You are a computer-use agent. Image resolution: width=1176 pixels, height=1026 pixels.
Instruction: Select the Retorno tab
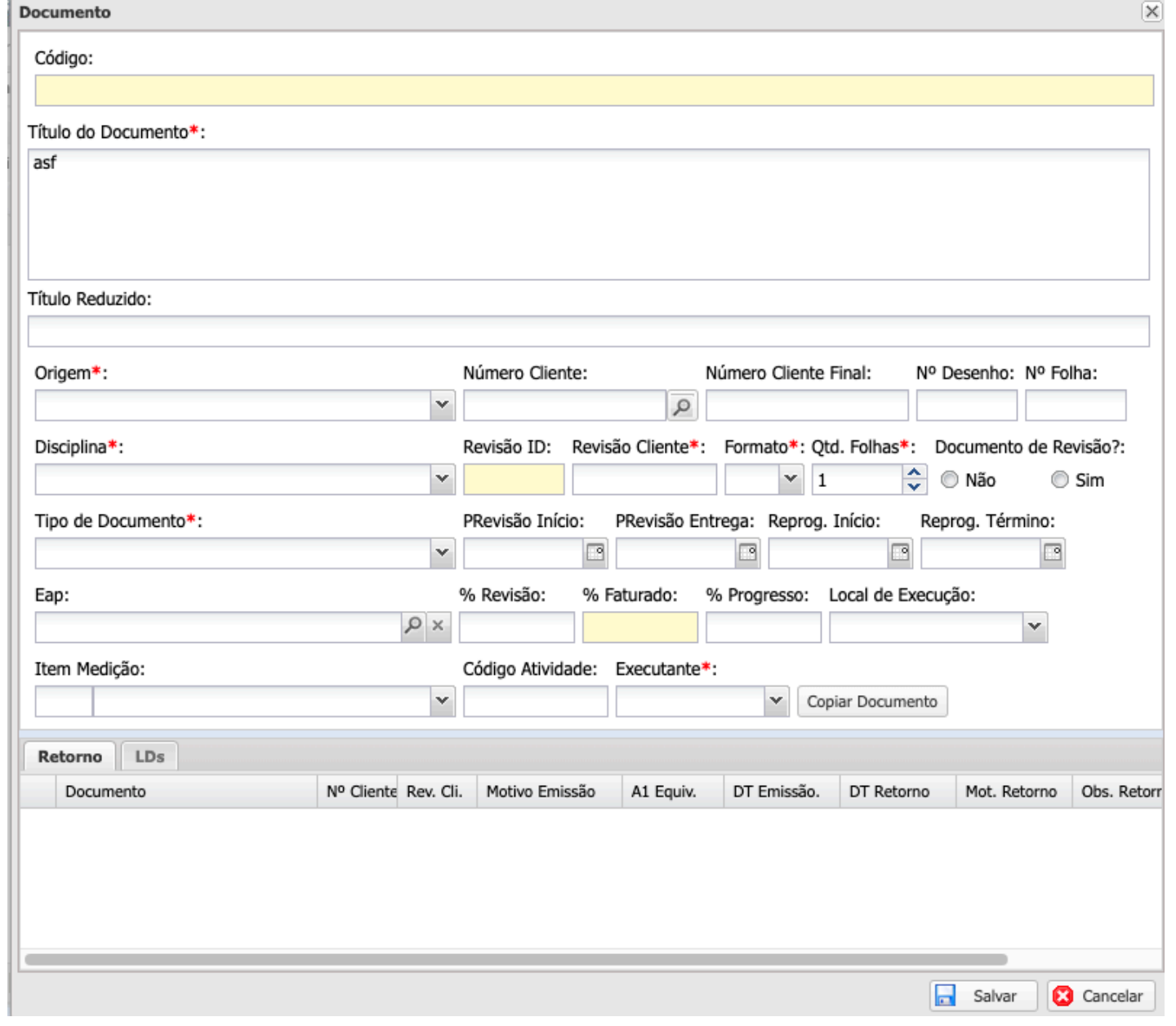point(70,756)
